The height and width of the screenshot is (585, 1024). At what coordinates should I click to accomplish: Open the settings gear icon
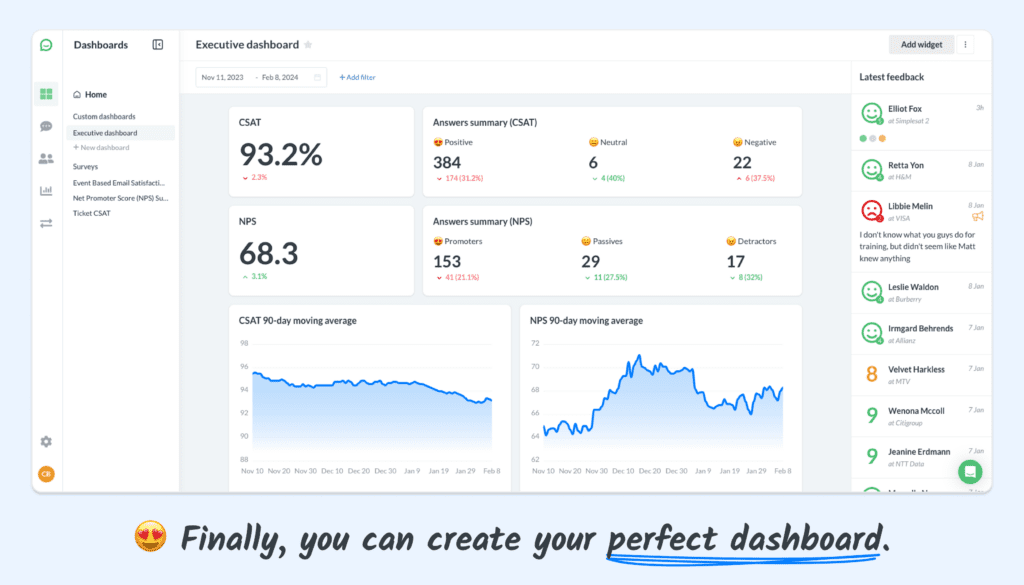44,441
